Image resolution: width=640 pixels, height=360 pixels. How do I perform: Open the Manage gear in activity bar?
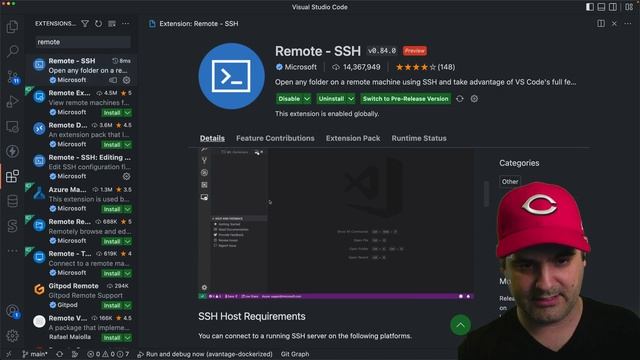point(12,336)
